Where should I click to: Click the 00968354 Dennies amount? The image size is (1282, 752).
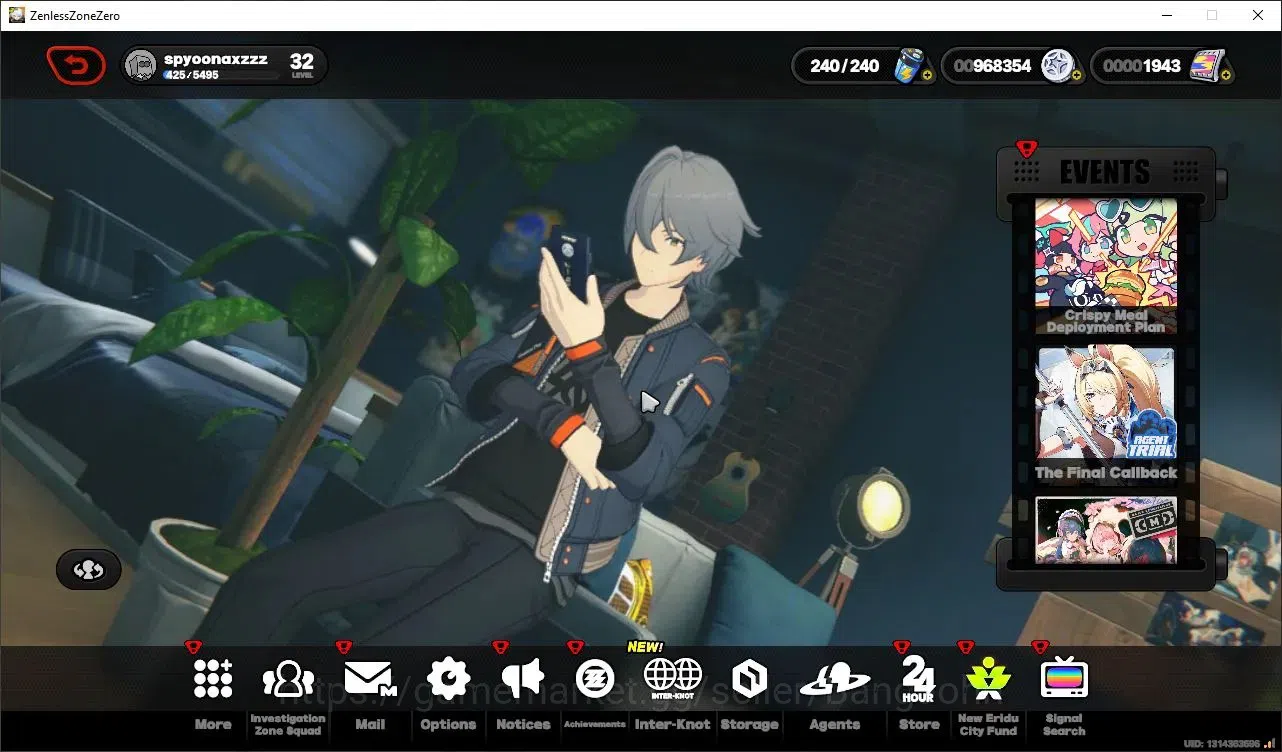click(x=992, y=66)
